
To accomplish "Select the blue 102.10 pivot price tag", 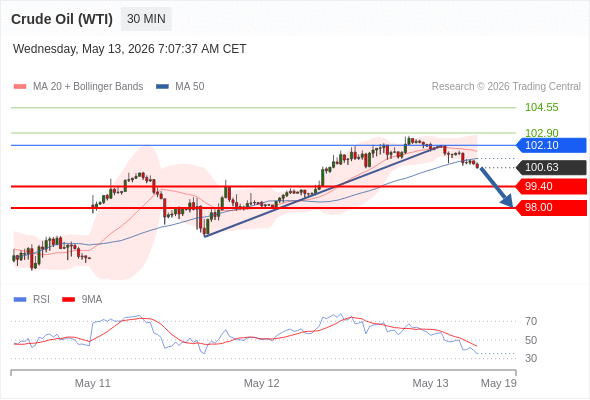I will click(x=551, y=145).
